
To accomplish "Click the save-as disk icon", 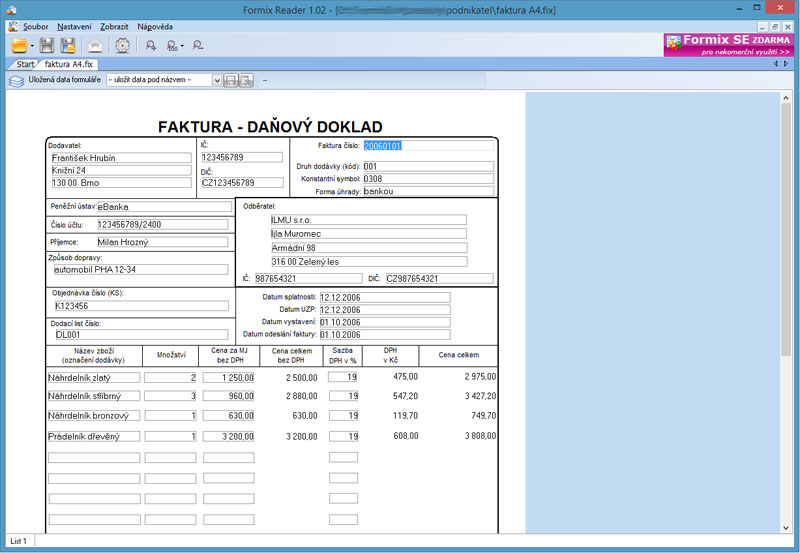I will pos(68,45).
